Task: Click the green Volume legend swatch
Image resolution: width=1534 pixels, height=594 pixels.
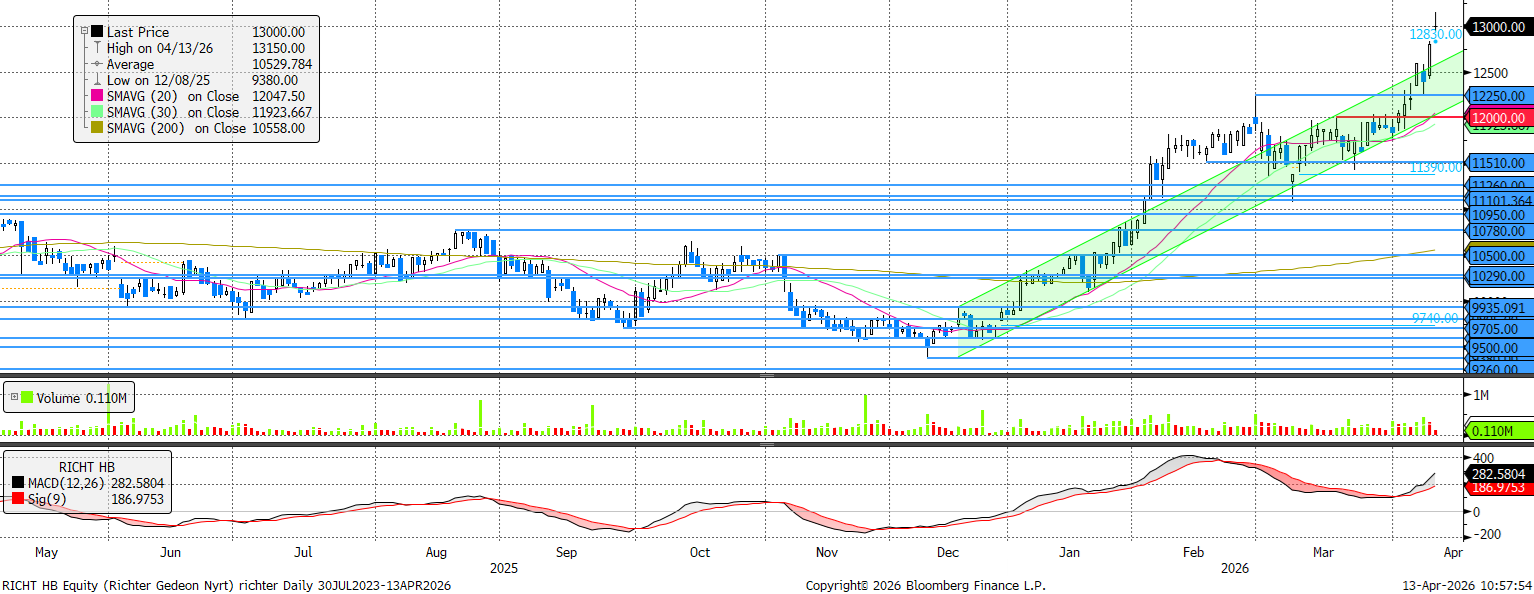Action: click(x=28, y=398)
